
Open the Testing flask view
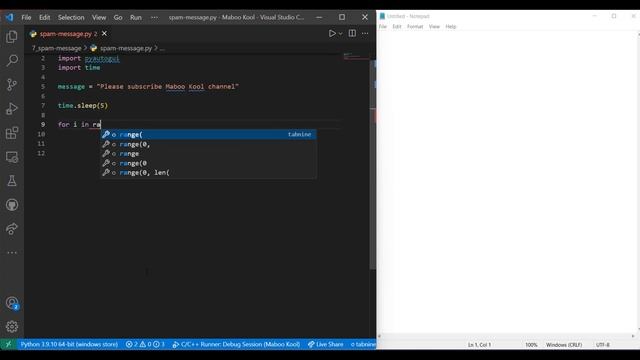(12, 181)
